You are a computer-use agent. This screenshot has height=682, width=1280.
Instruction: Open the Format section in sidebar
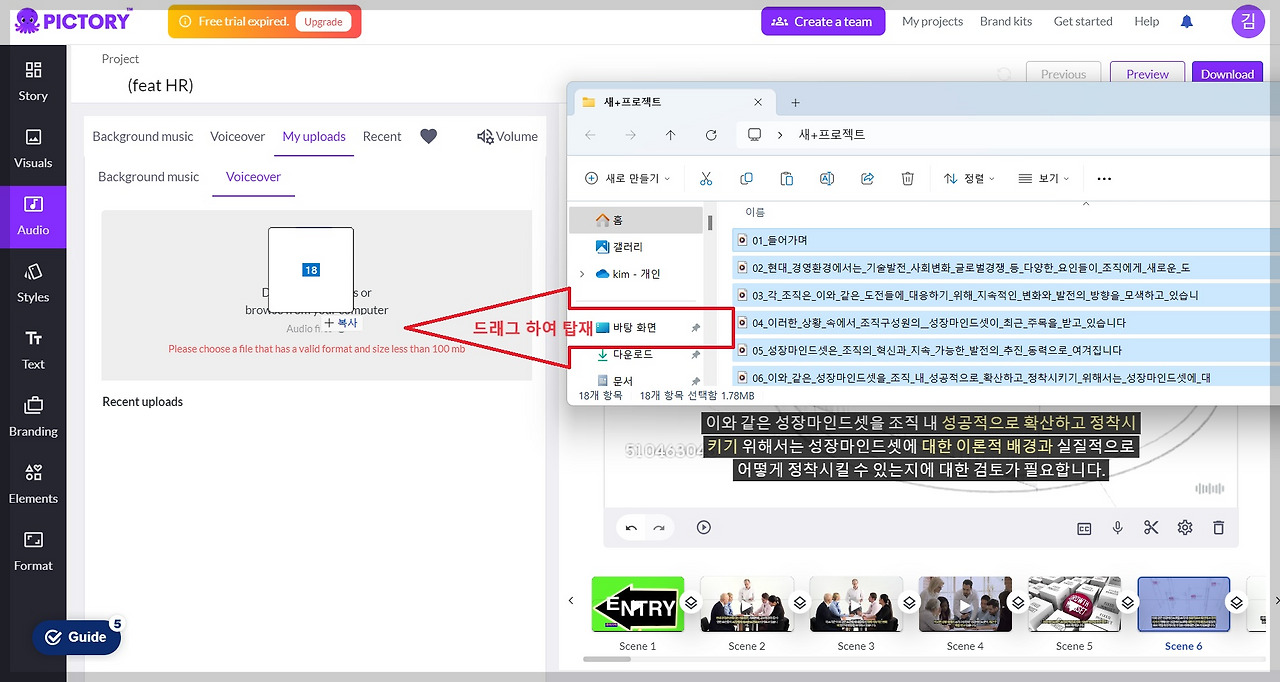pyautogui.click(x=33, y=551)
